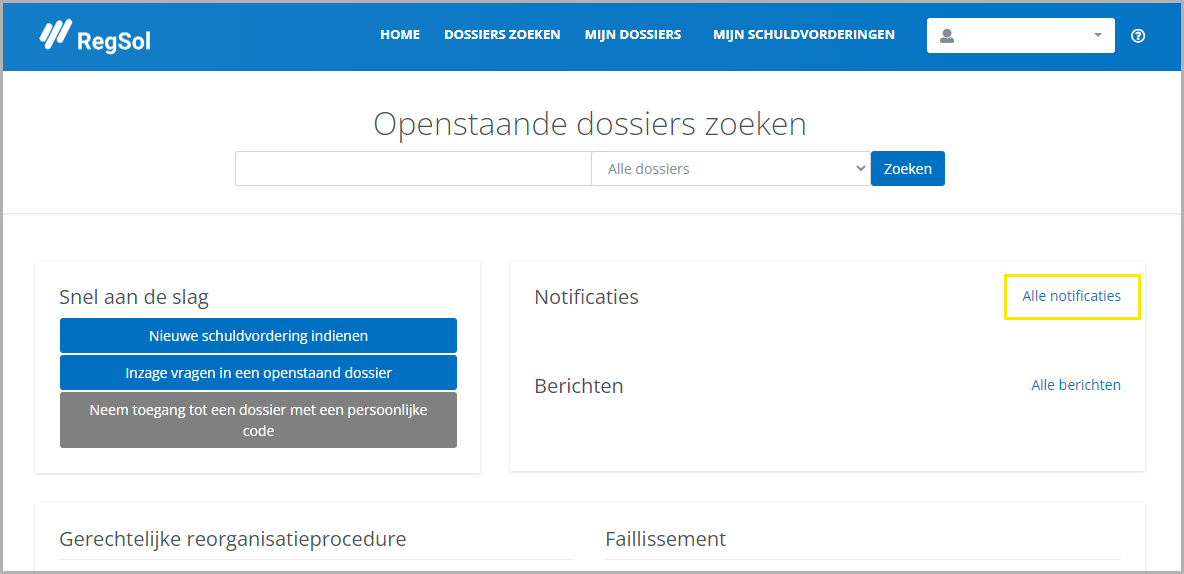The width and height of the screenshot is (1184, 574).
Task: Open the Alle berichten link
Action: click(1076, 385)
